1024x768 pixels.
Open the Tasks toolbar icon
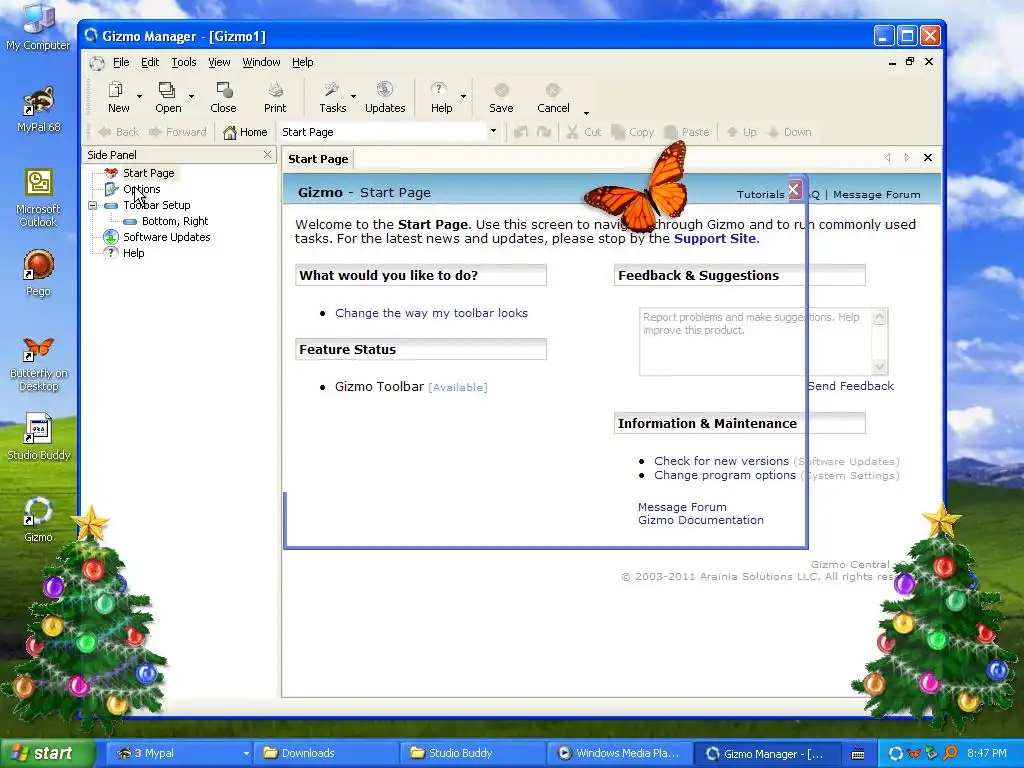click(332, 97)
